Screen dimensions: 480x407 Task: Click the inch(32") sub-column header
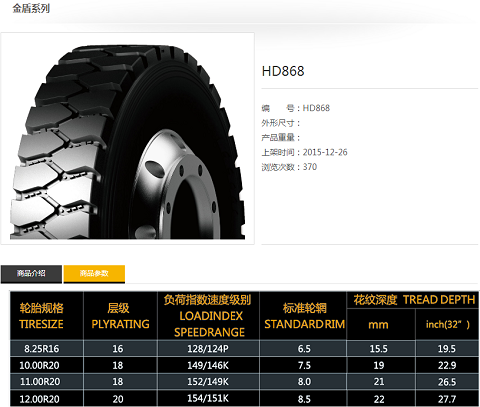(x=447, y=325)
